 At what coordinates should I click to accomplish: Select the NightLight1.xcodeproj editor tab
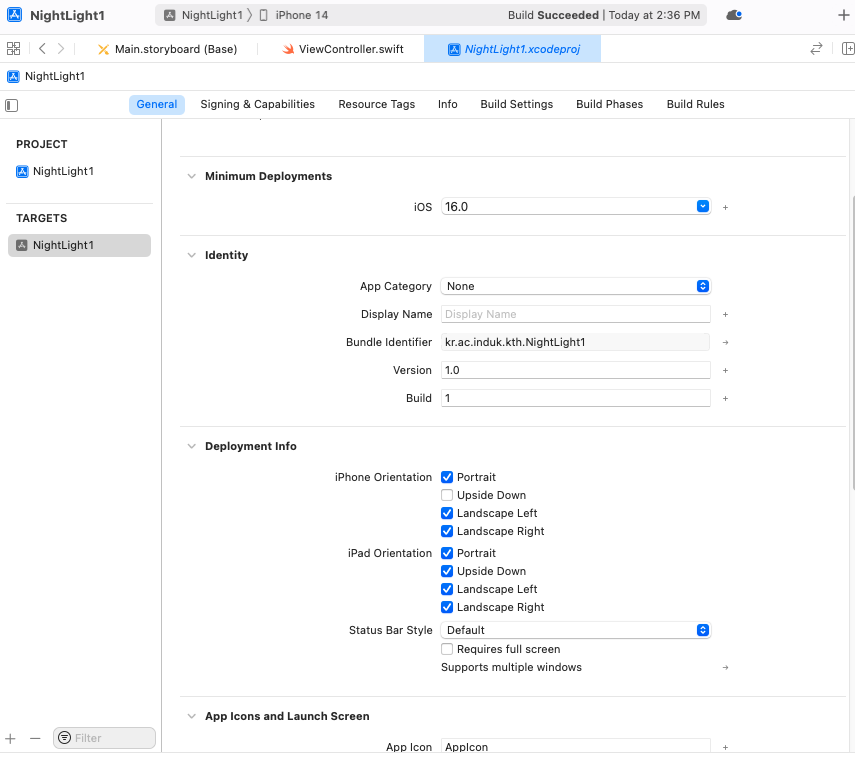click(513, 49)
